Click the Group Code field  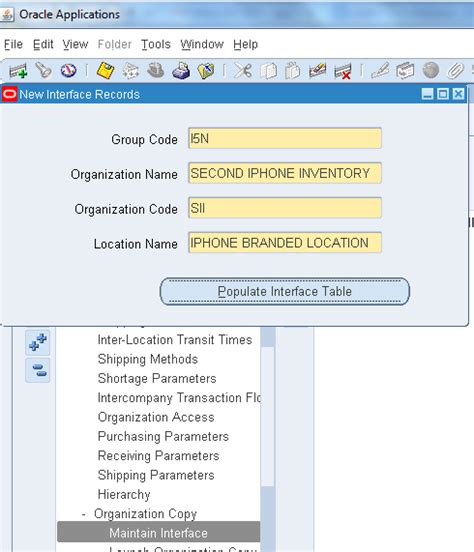[x=285, y=138]
